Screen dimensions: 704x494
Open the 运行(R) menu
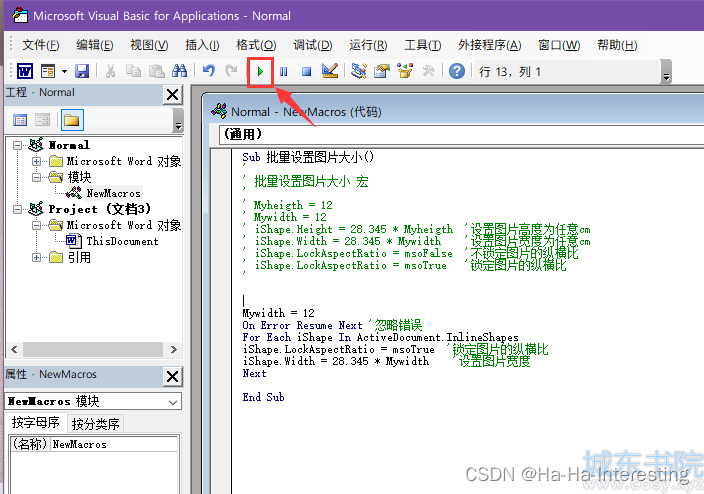click(x=368, y=45)
